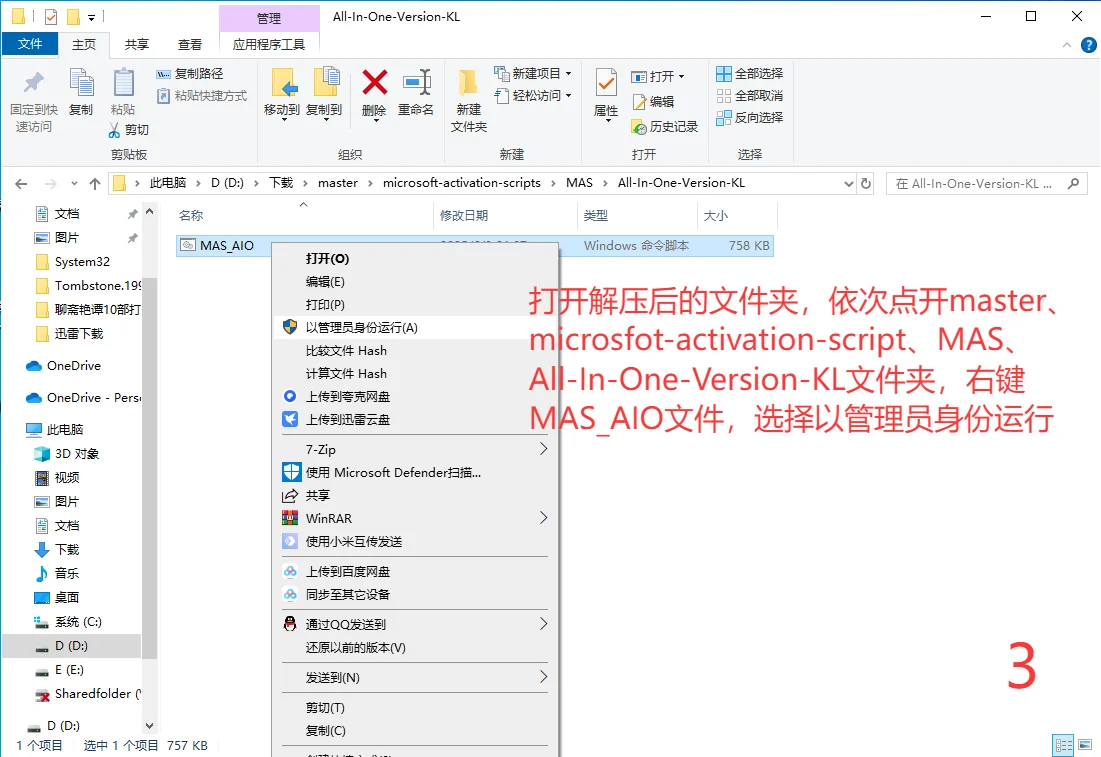Expand the address bar history dropdown
The image size is (1101, 757).
tap(848, 183)
